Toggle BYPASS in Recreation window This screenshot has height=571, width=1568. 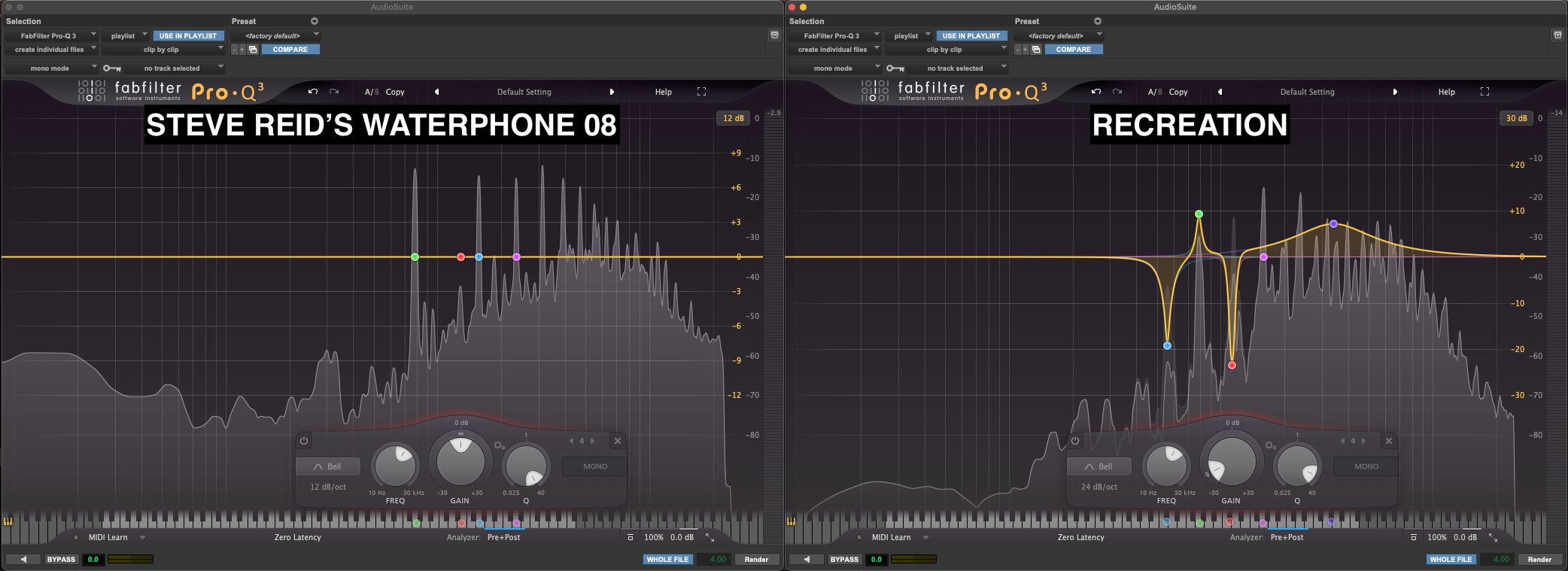(x=844, y=559)
